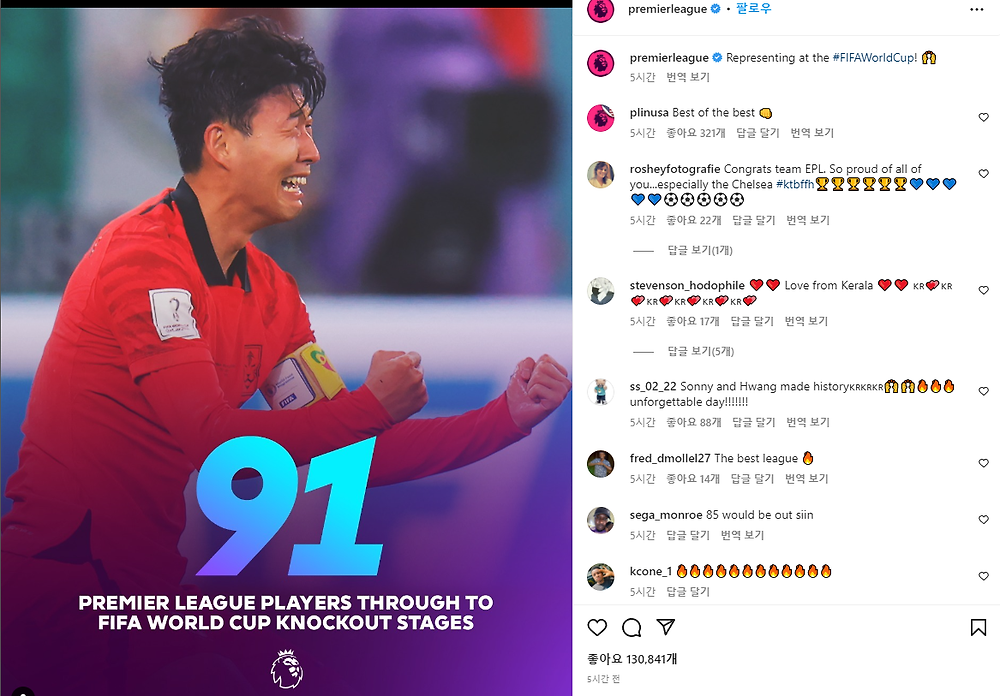This screenshot has width=1000, height=696.
Task: Expand rosheyfotografie's one reply
Action: point(700,250)
